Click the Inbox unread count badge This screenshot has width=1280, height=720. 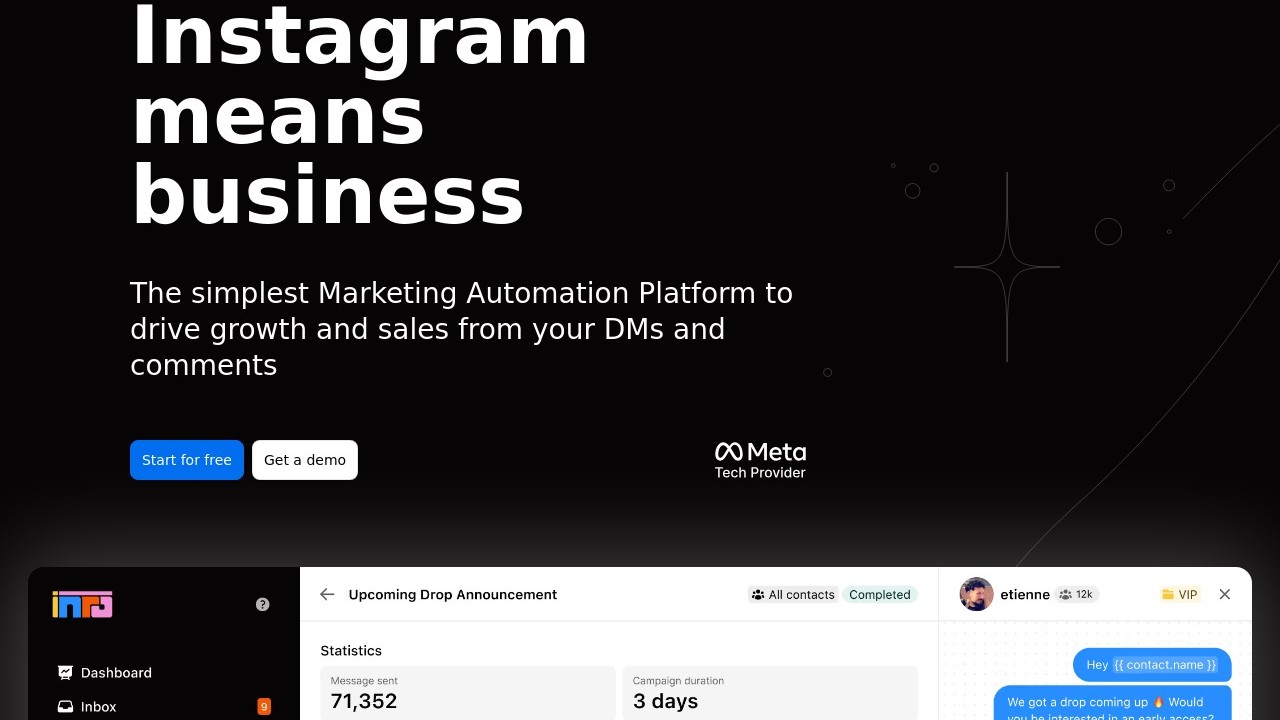pos(264,707)
